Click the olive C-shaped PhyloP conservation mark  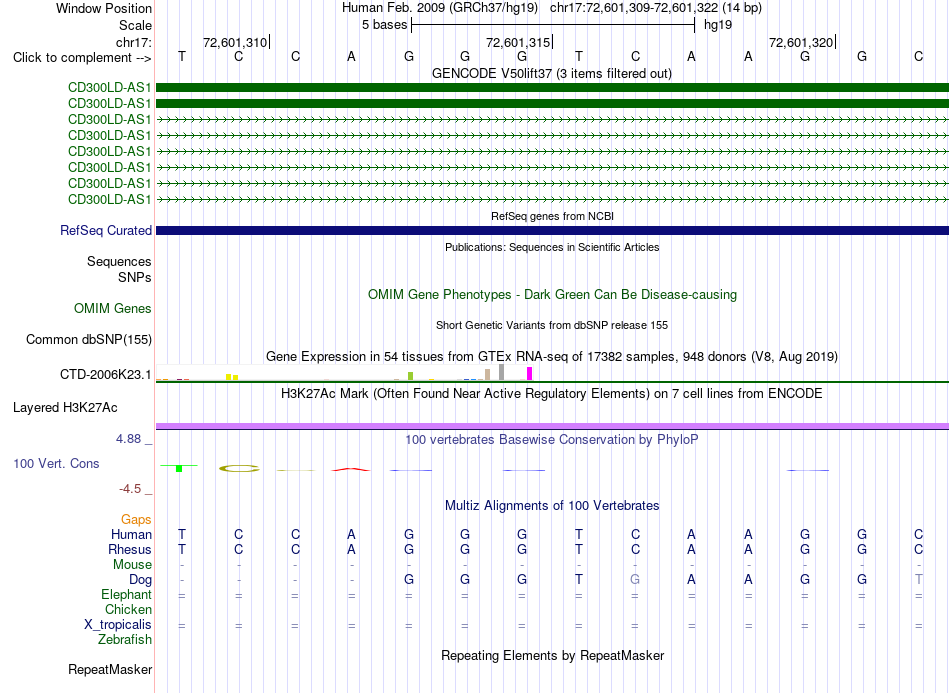239,468
